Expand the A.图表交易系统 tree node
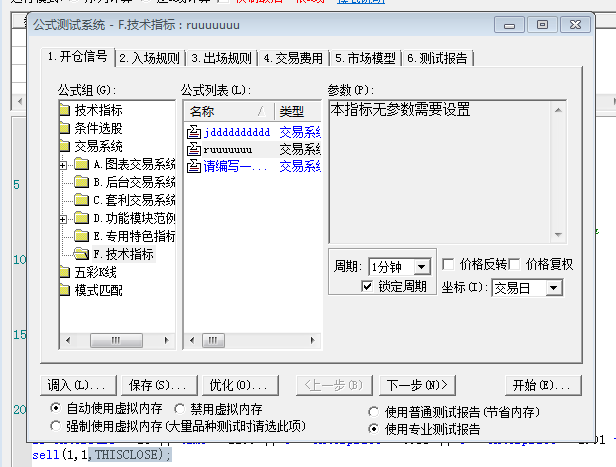 pyautogui.click(x=65, y=164)
